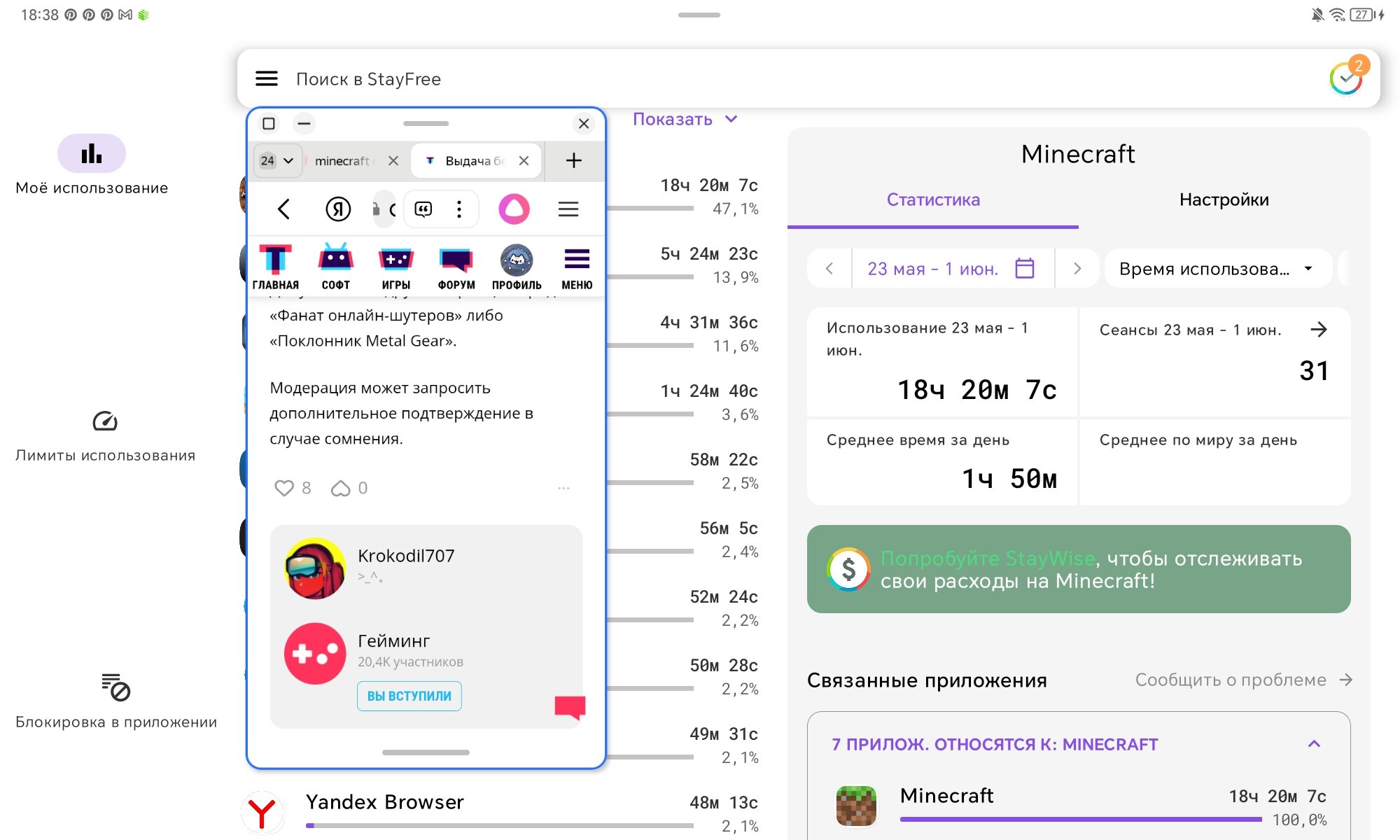Viewport: 1400px width, 840px height.
Task: Open a new browser tab with plus
Action: [x=574, y=160]
